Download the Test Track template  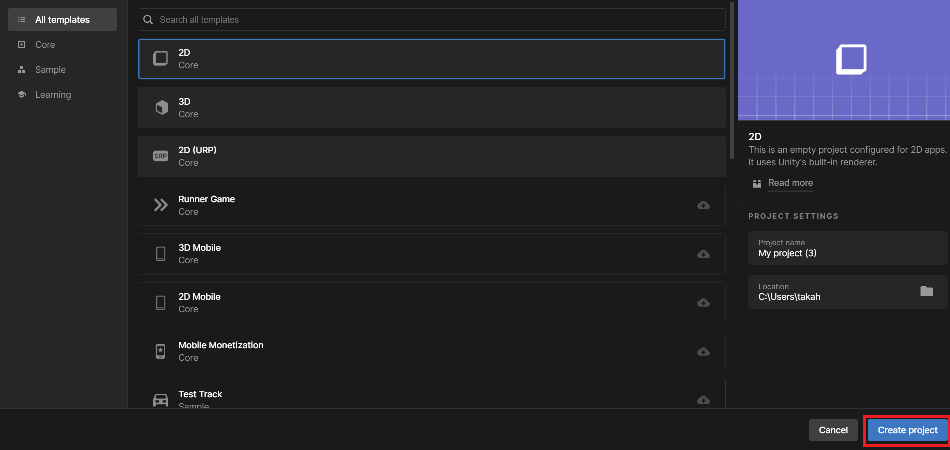[703, 399]
